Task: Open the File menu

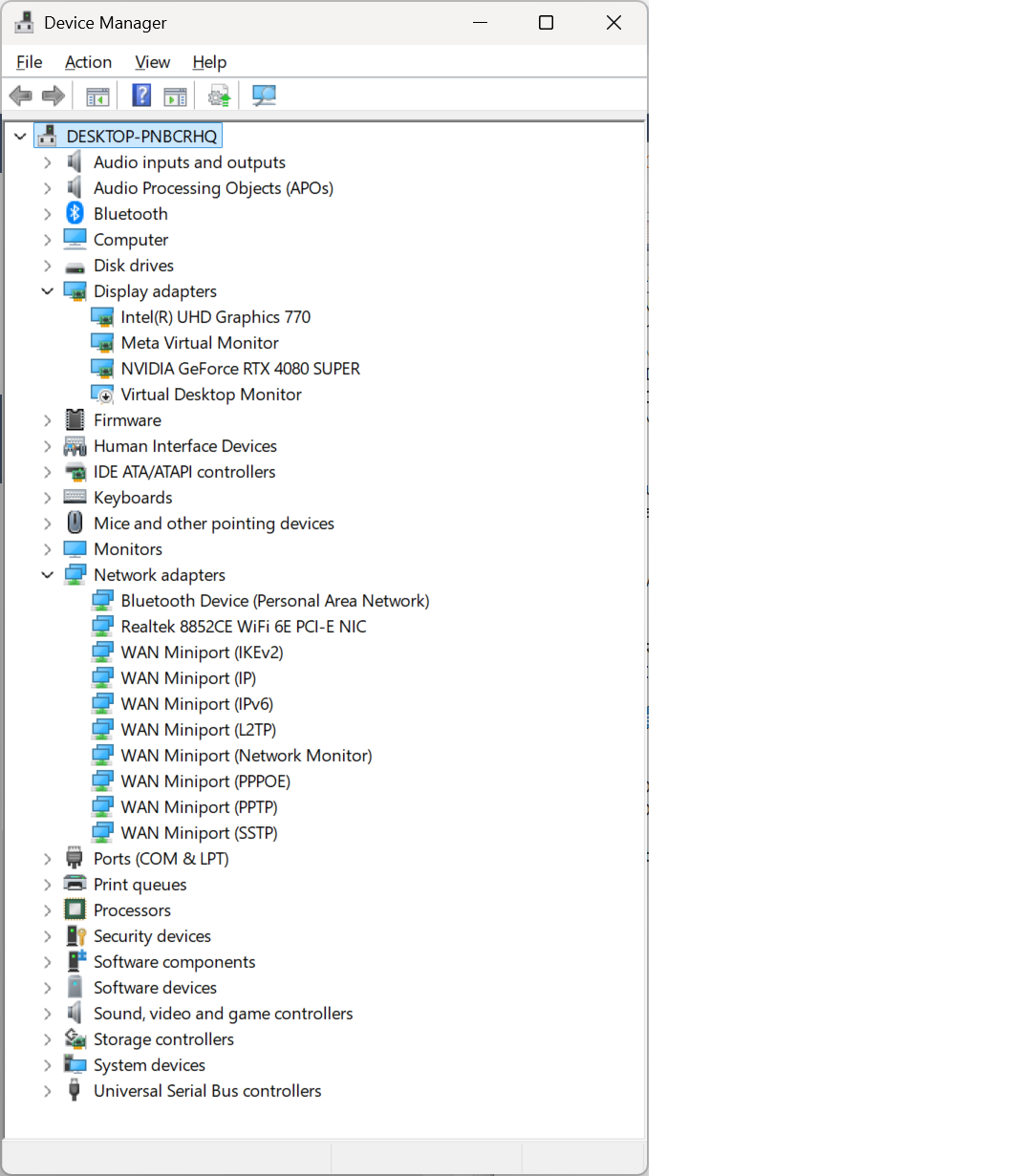Action: 30,62
